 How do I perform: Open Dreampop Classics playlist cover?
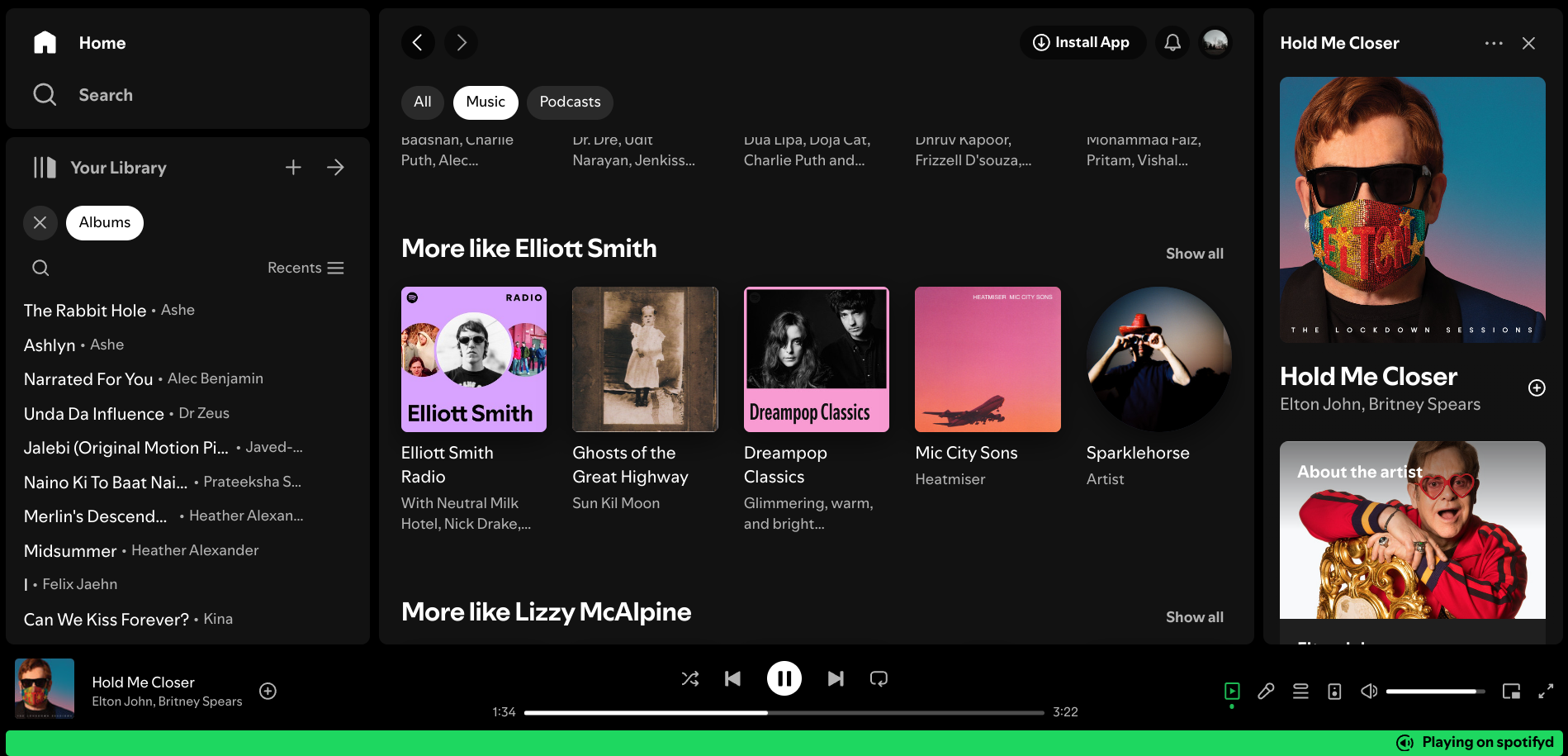point(817,359)
